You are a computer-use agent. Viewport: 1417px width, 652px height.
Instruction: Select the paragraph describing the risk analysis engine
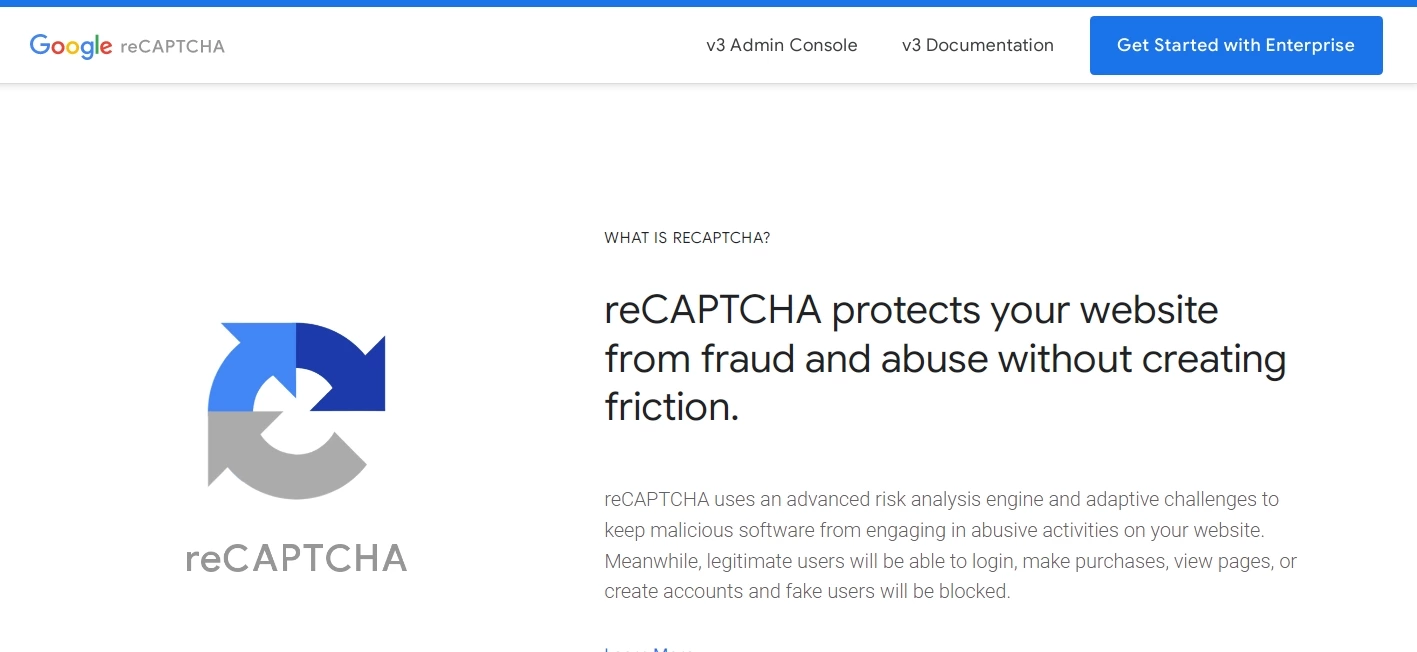point(948,545)
